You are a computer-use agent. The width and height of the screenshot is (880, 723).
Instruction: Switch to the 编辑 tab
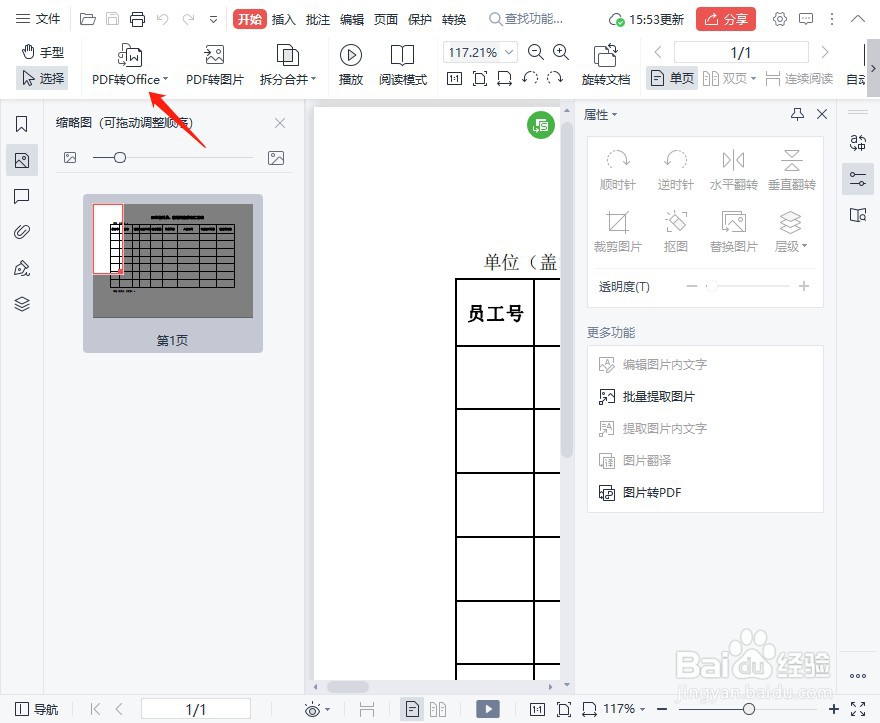click(x=352, y=20)
